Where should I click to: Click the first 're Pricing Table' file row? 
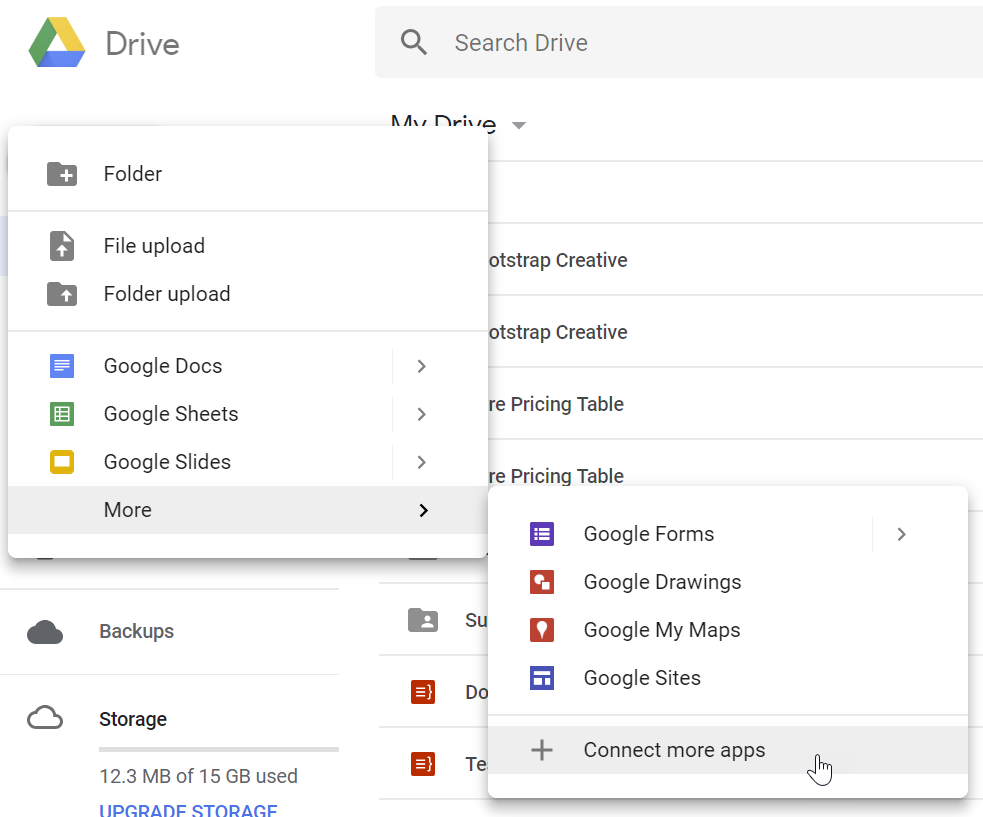click(735, 404)
